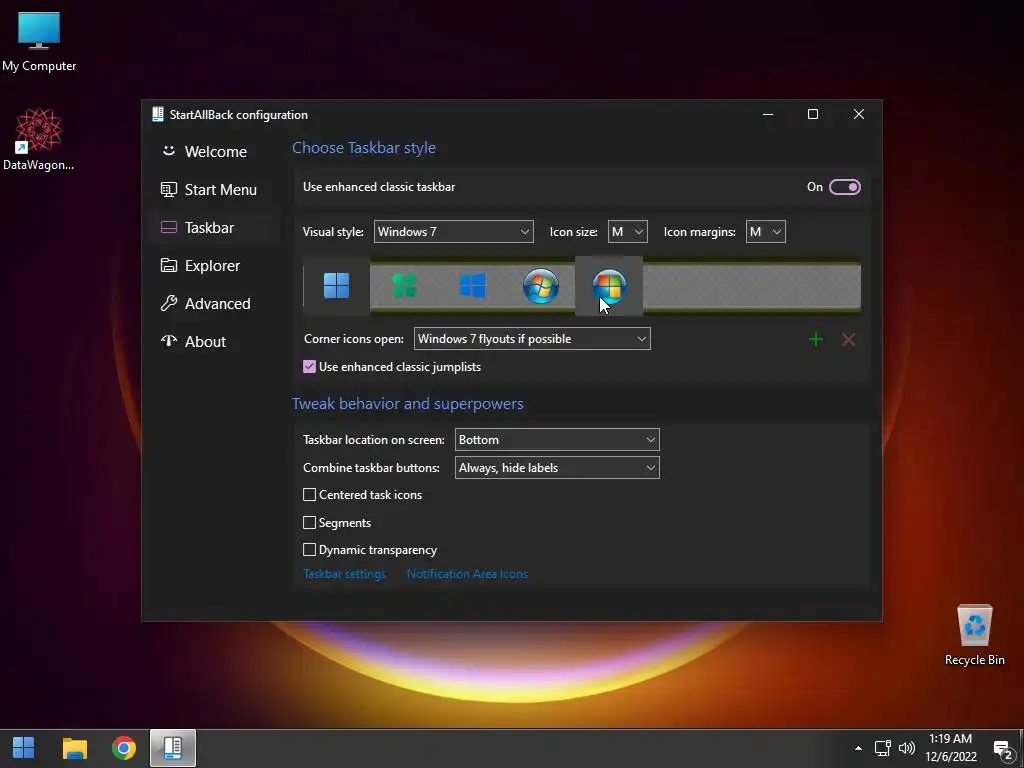Open the Taskbar settings link
Screen dimensions: 1024x768
click(344, 574)
